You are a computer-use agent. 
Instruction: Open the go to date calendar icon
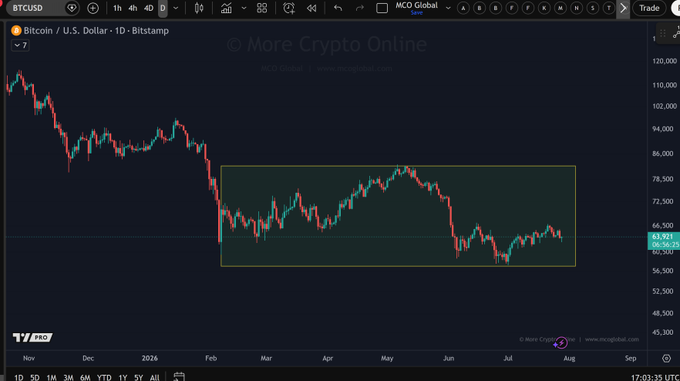(179, 377)
